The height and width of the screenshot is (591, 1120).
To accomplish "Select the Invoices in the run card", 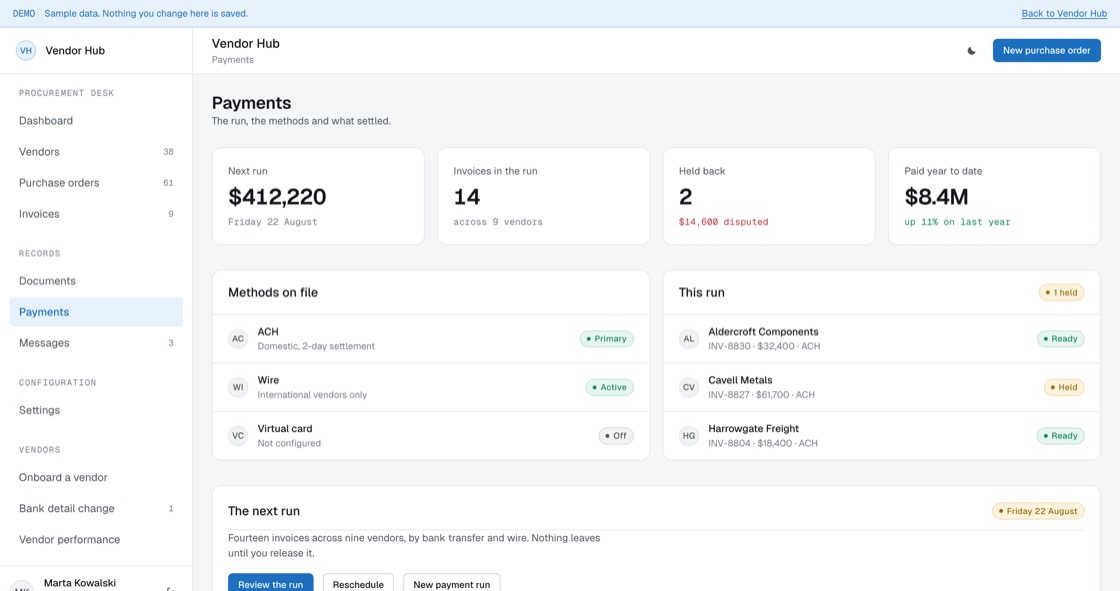I will tap(544, 197).
